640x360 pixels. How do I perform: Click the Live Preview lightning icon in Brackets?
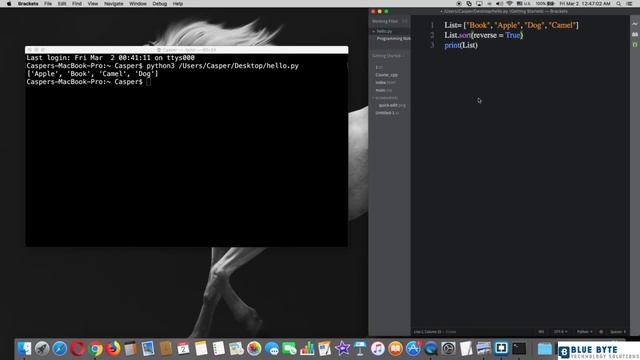pyautogui.click(x=635, y=24)
